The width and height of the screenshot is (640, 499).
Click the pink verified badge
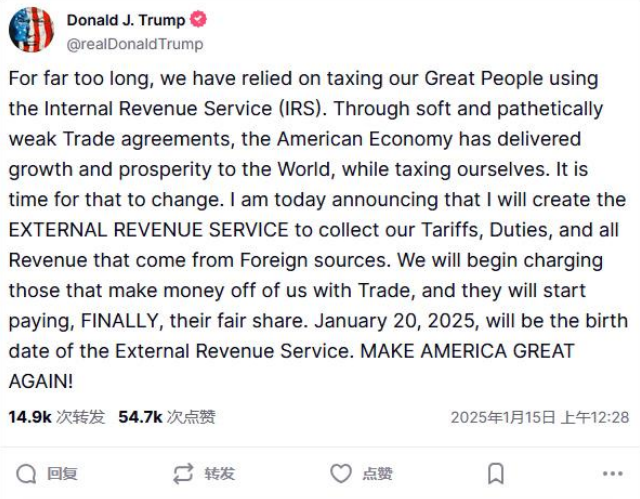pyautogui.click(x=199, y=20)
